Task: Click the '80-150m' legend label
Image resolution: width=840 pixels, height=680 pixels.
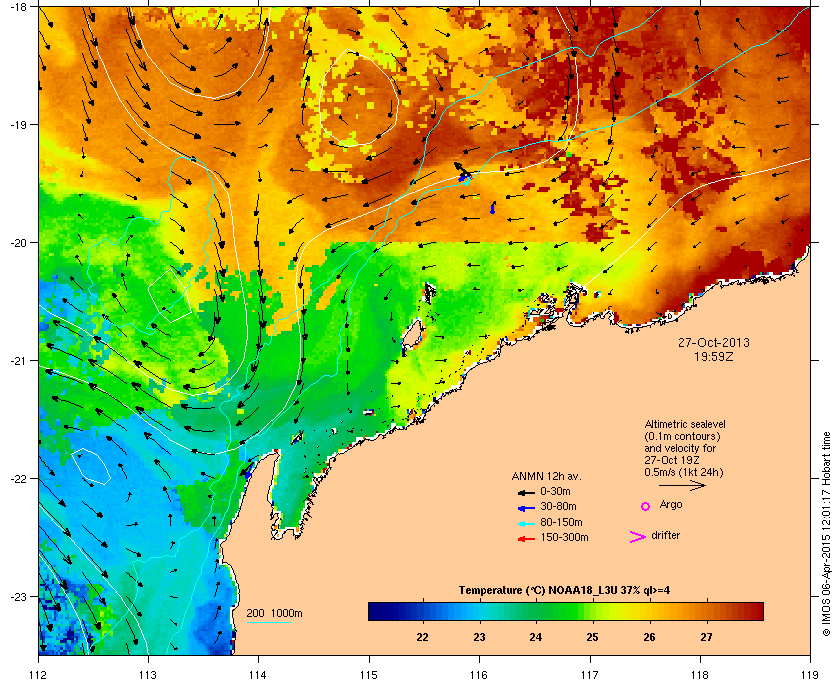Action: click(561, 522)
